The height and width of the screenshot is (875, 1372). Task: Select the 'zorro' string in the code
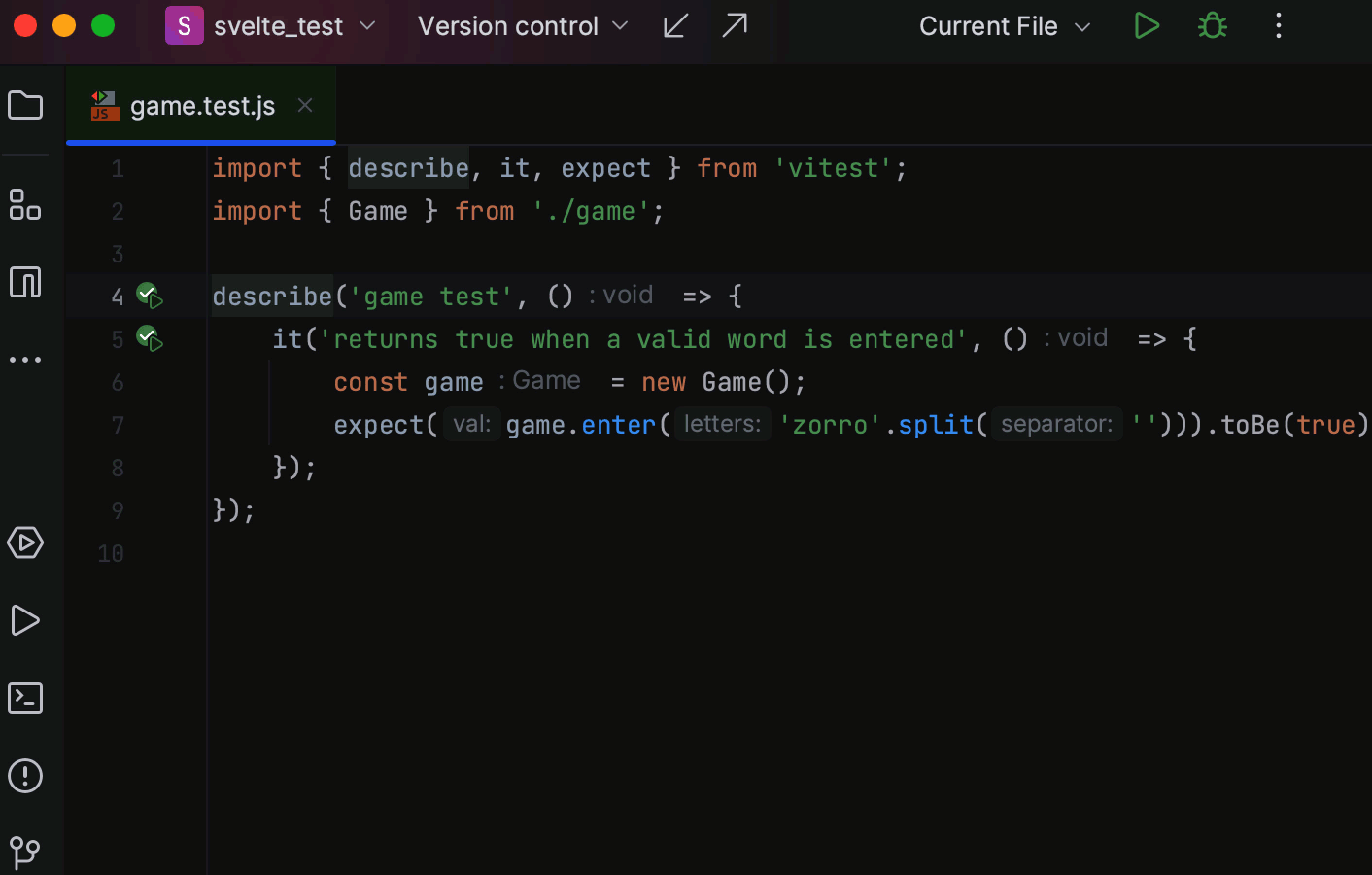(x=829, y=424)
